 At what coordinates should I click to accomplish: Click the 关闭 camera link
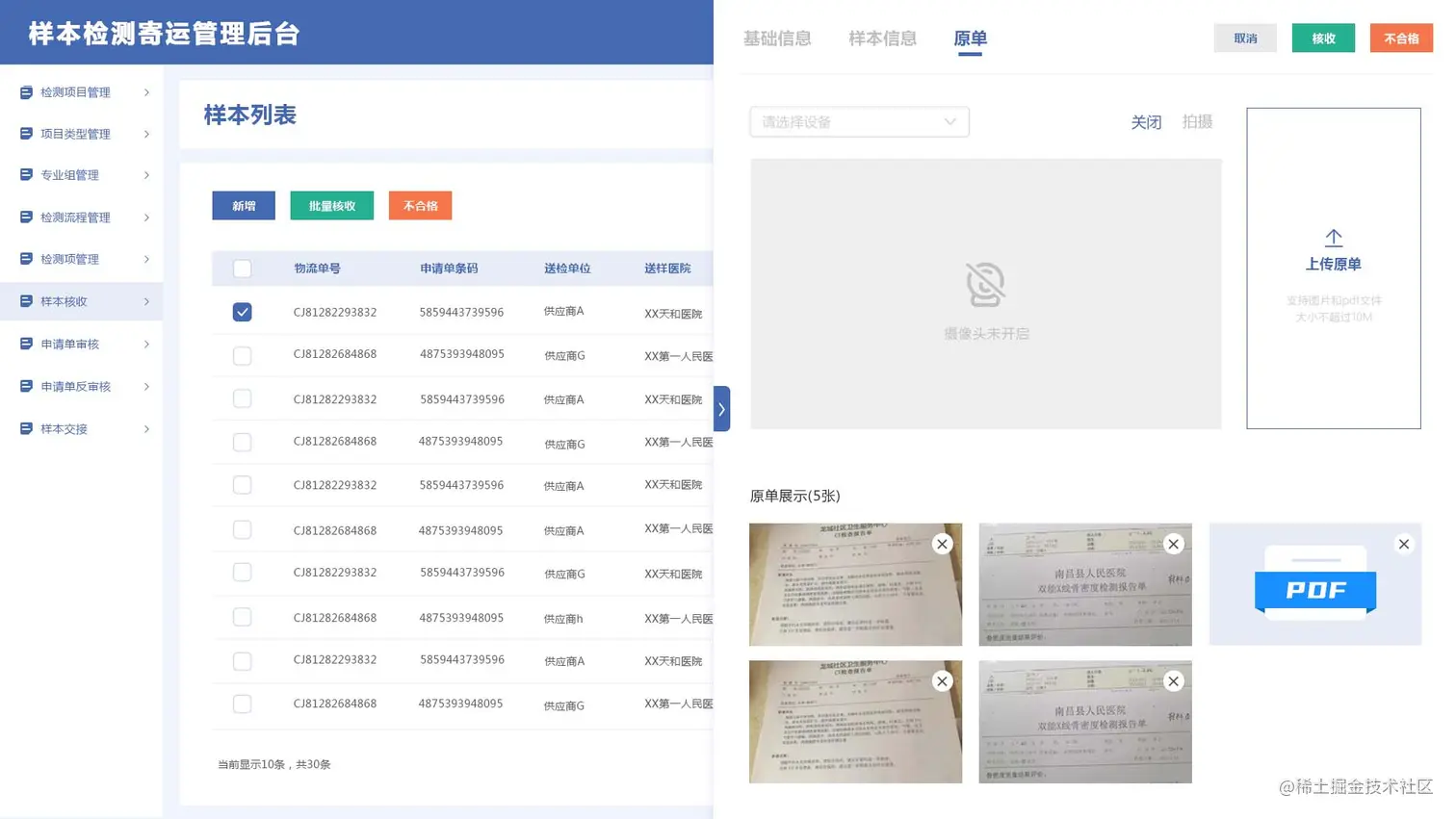pos(1146,122)
